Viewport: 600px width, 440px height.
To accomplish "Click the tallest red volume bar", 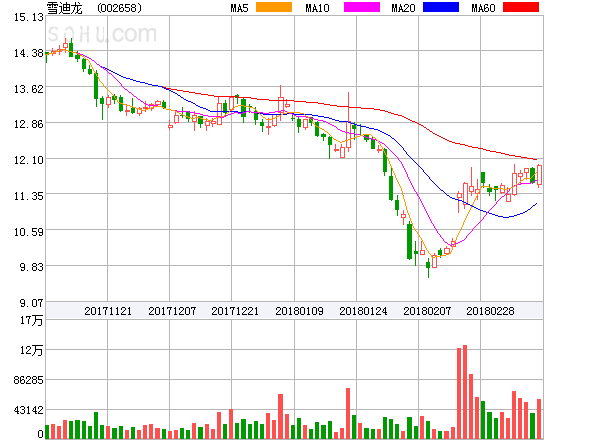I will pos(465,392).
